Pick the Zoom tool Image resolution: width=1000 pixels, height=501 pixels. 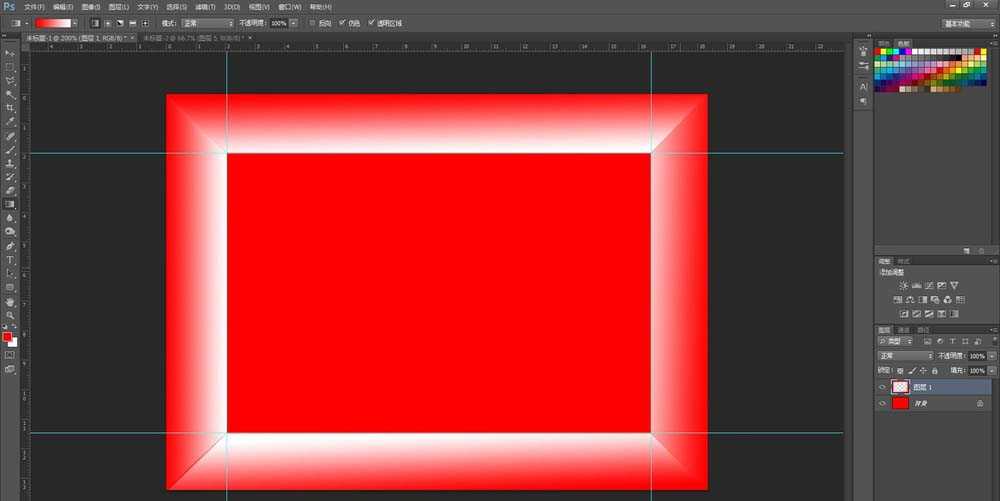tap(10, 315)
